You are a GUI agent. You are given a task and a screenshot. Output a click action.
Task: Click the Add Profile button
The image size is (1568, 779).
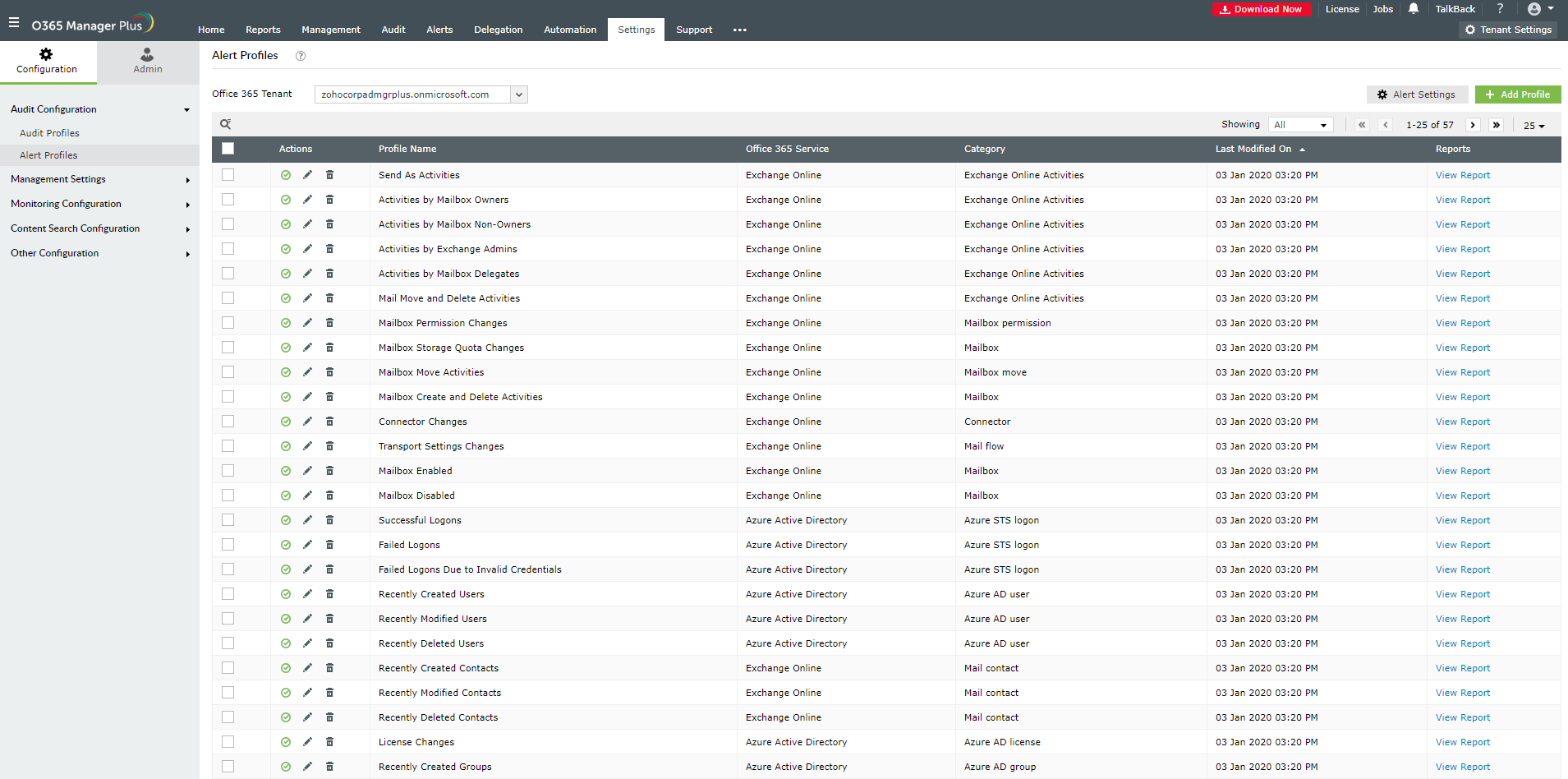point(1517,94)
